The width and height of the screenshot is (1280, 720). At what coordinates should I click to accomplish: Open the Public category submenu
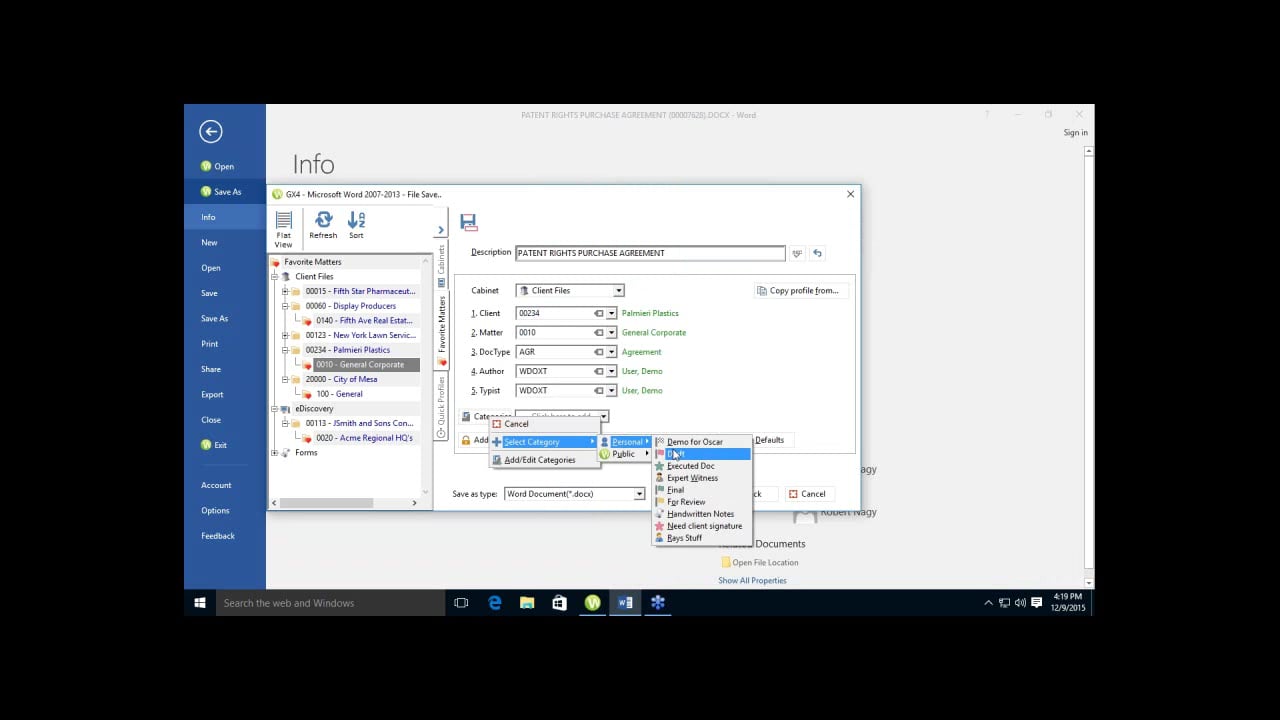623,454
